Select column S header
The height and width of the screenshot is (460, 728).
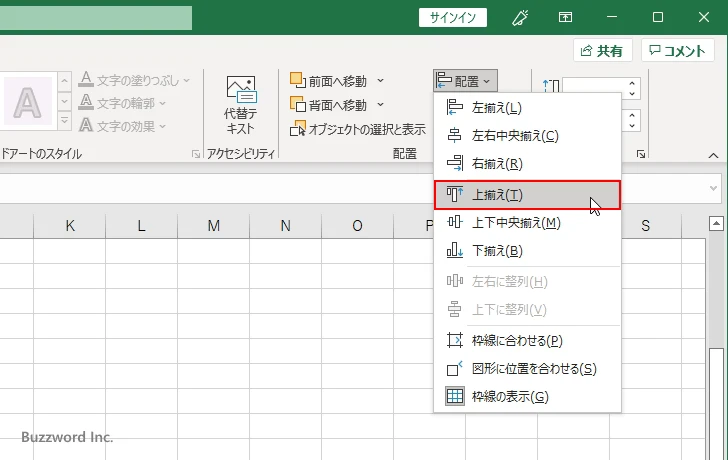pyautogui.click(x=645, y=226)
